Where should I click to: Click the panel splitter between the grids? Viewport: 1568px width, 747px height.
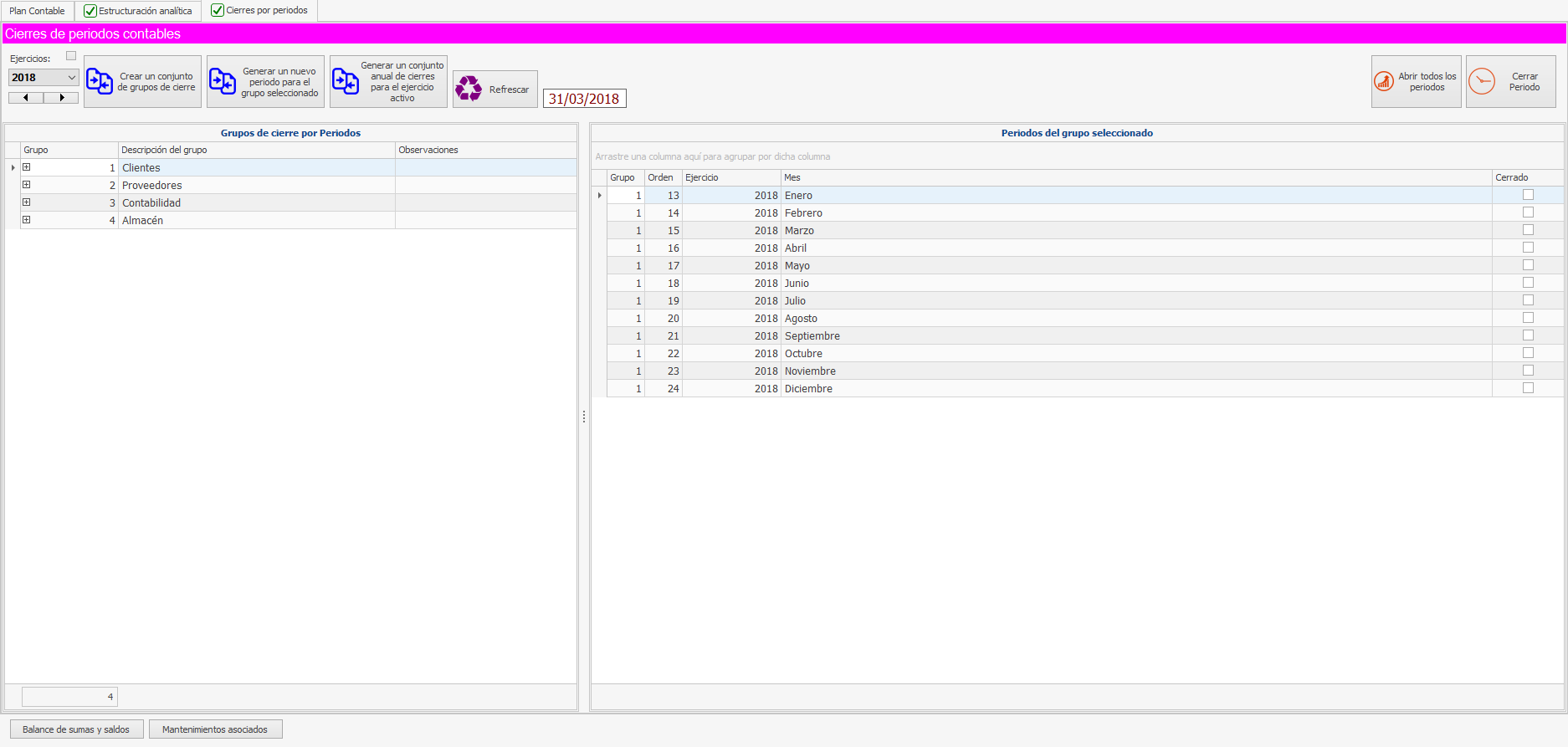click(584, 417)
